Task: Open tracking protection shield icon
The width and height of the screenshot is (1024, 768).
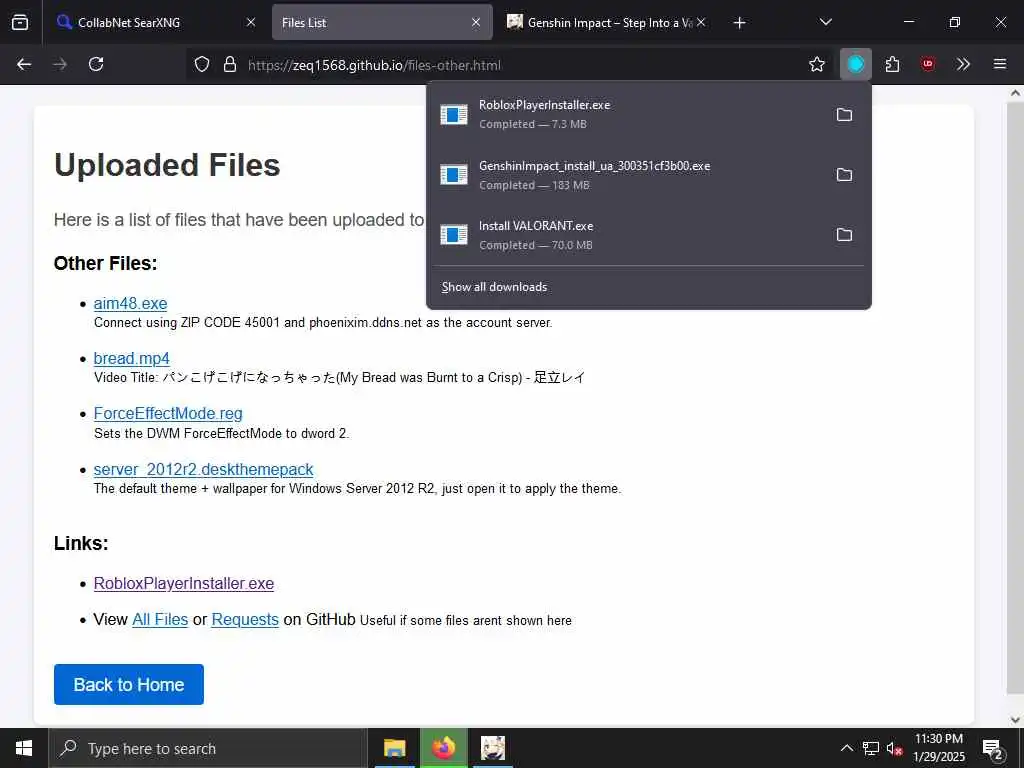Action: tap(202, 64)
